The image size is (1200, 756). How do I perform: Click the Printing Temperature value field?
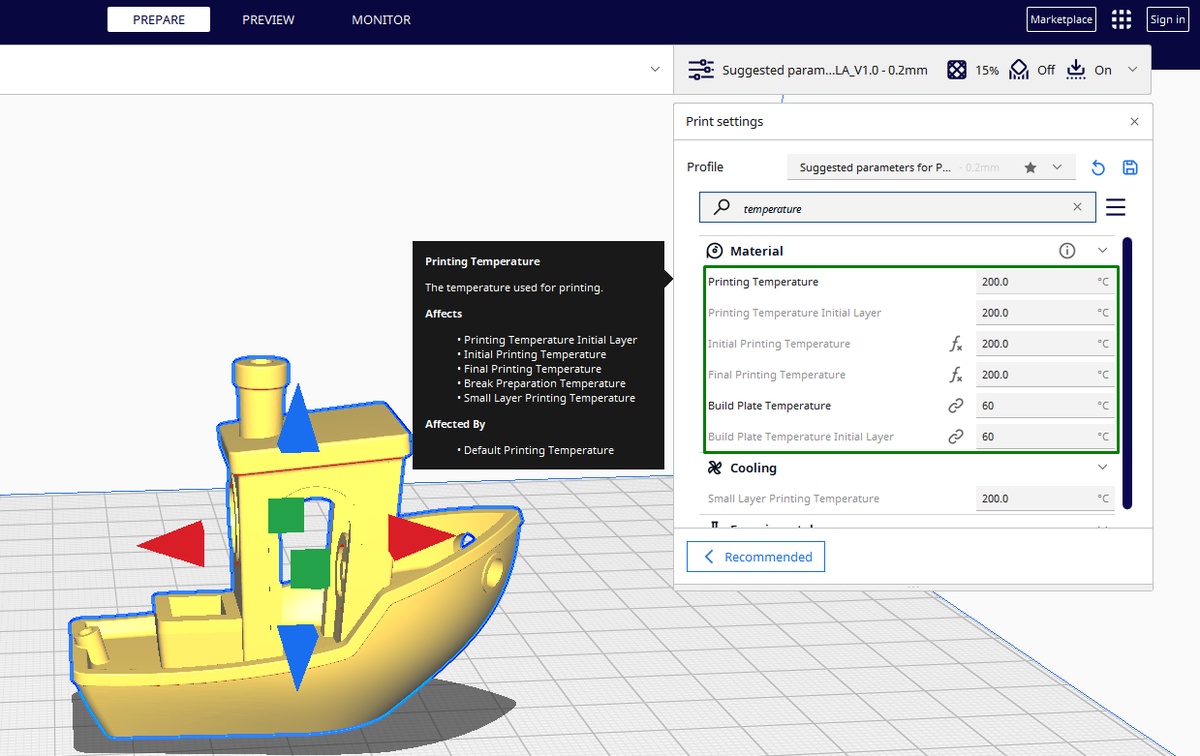point(1045,282)
